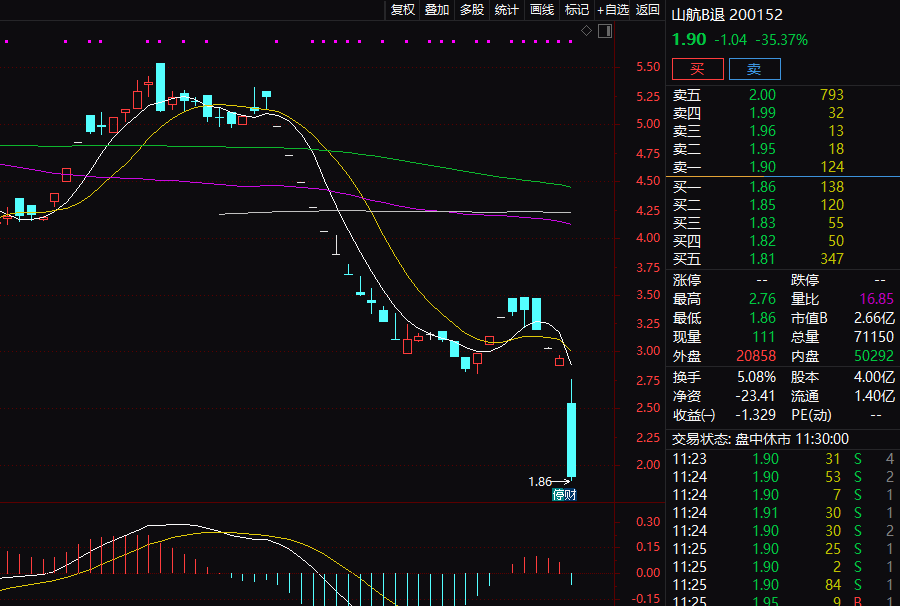Select the 11:24 trade at price 1.91
The height and width of the screenshot is (606, 900).
pyautogui.click(x=783, y=513)
